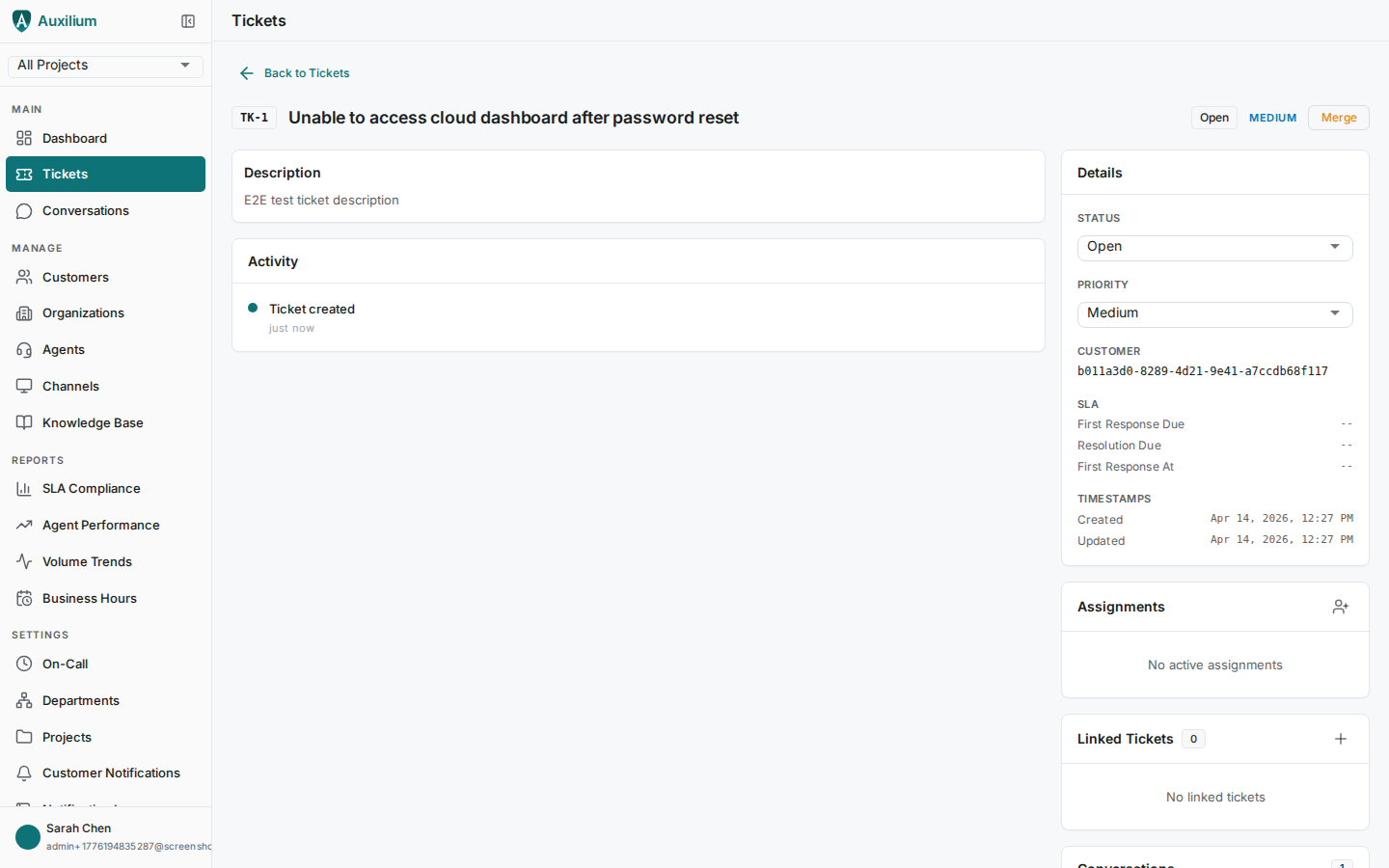Click the Merge button
Viewport: 1389px width, 868px height.
click(1338, 117)
